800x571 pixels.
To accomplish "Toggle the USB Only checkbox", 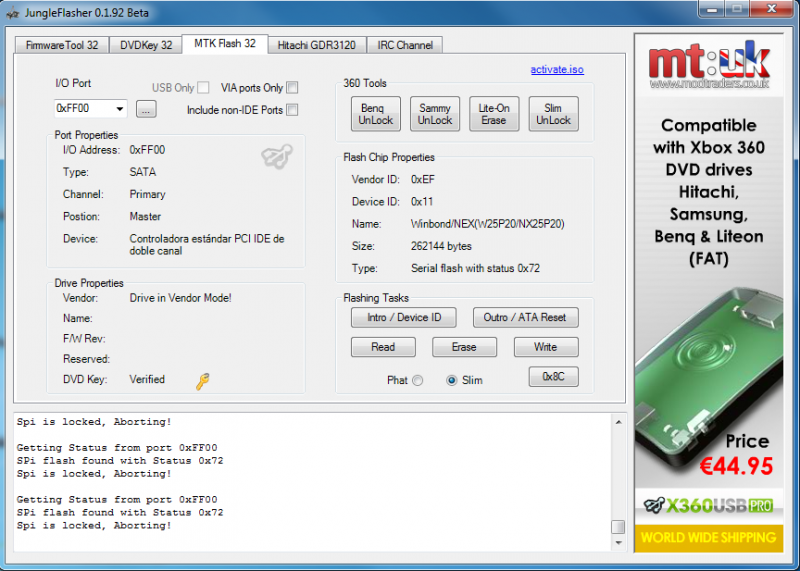I will tap(203, 88).
